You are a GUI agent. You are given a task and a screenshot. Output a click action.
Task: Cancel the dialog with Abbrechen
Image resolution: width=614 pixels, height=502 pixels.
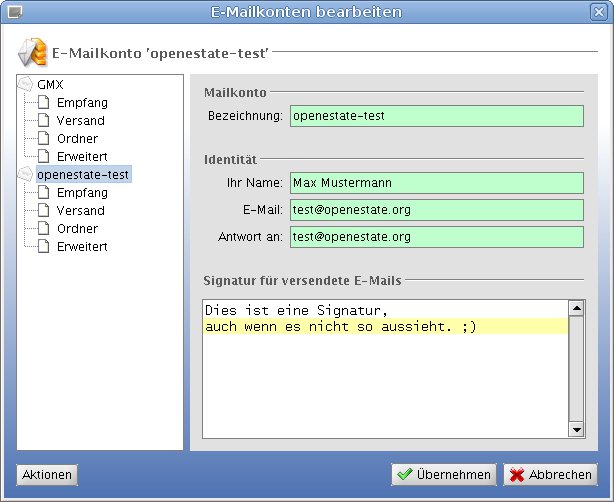tap(549, 475)
